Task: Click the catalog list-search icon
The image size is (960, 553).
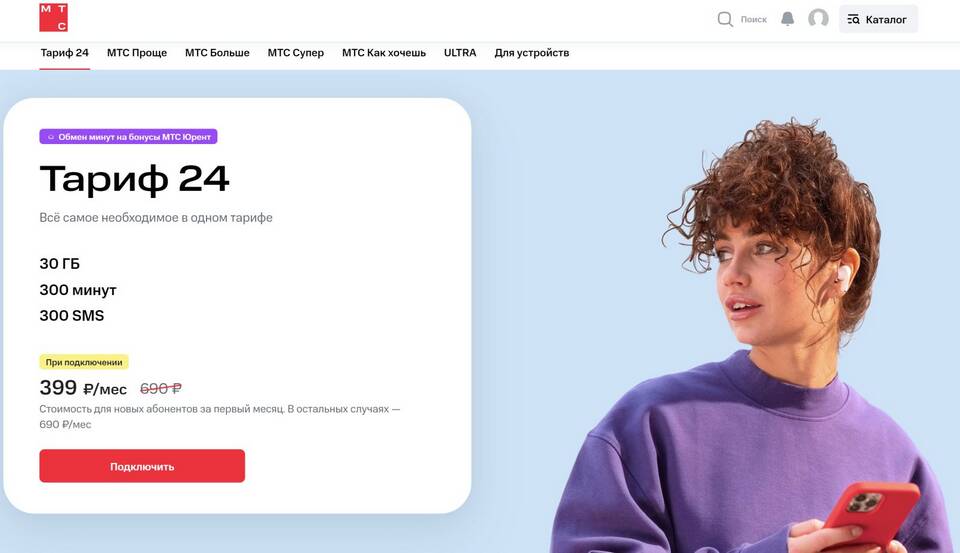Action: [x=853, y=20]
